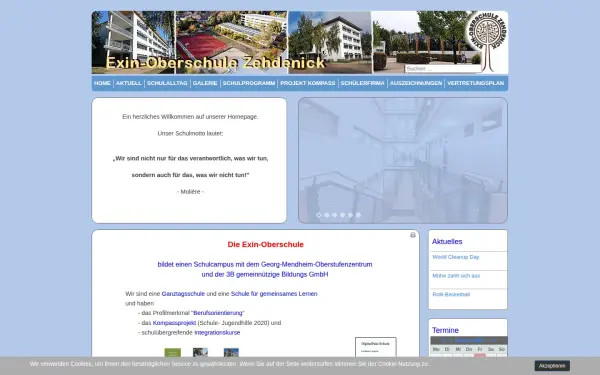Image resolution: width=600 pixels, height=375 pixels.
Task: Open the Berufsorientierung link
Action: (x=218, y=313)
